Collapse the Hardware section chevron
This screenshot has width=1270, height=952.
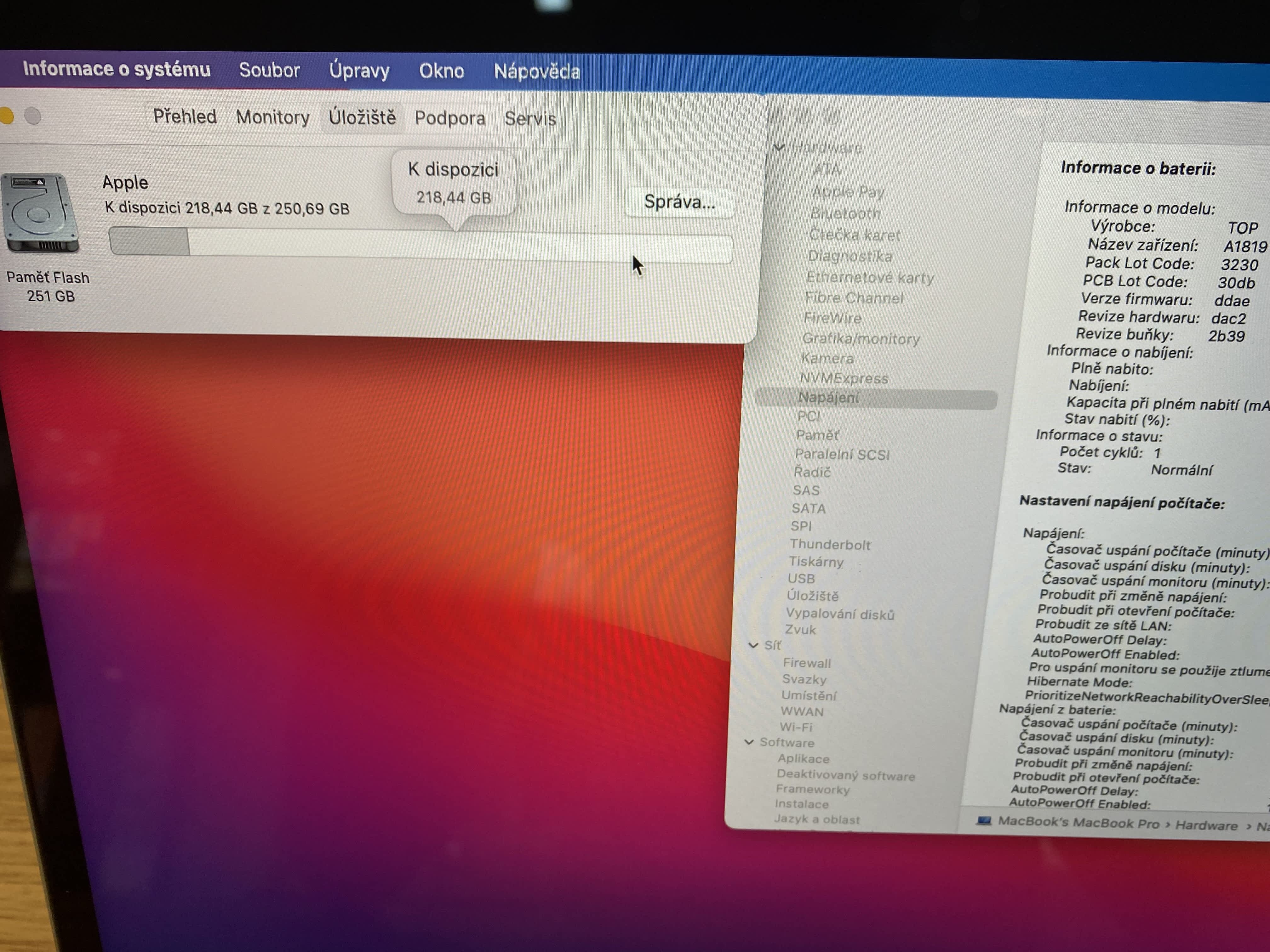(779, 147)
